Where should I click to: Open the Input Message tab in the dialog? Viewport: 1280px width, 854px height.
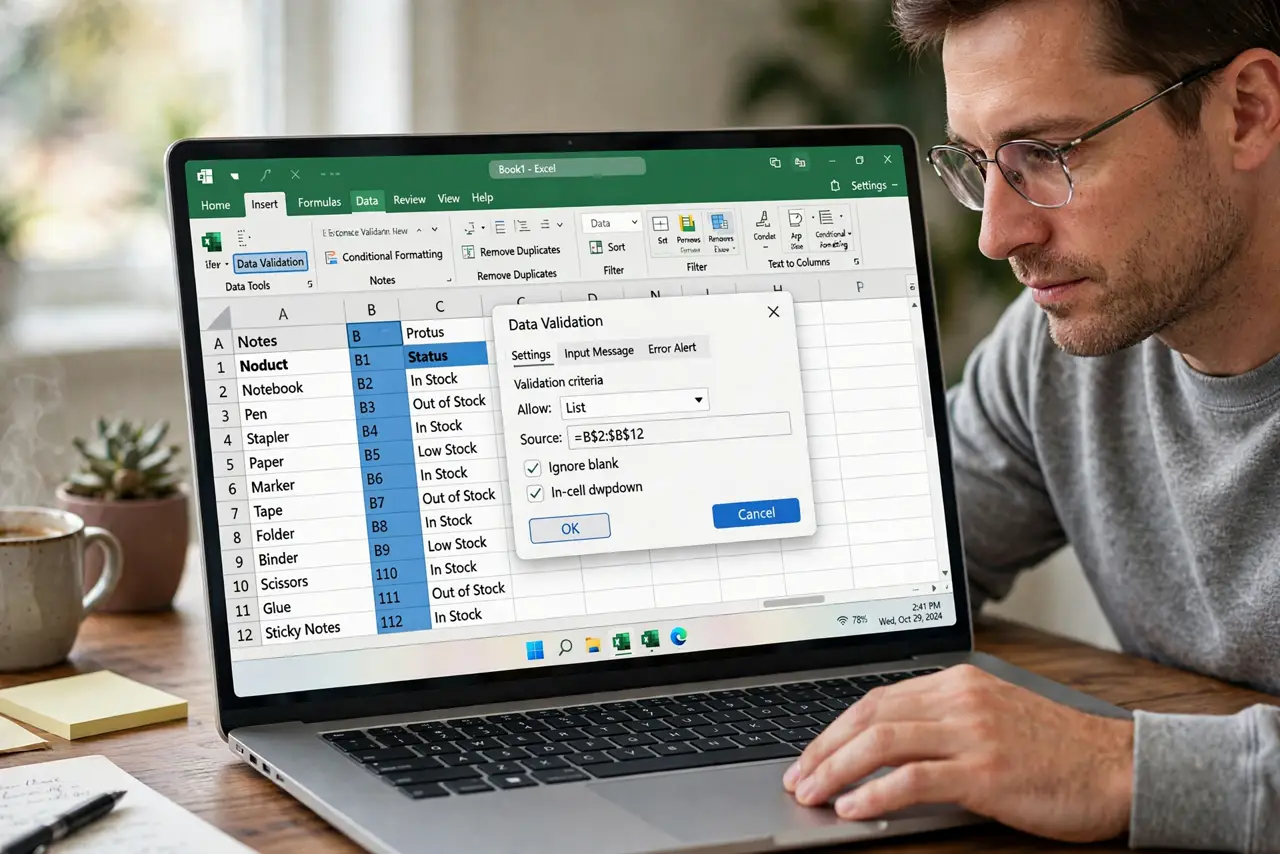(x=599, y=352)
